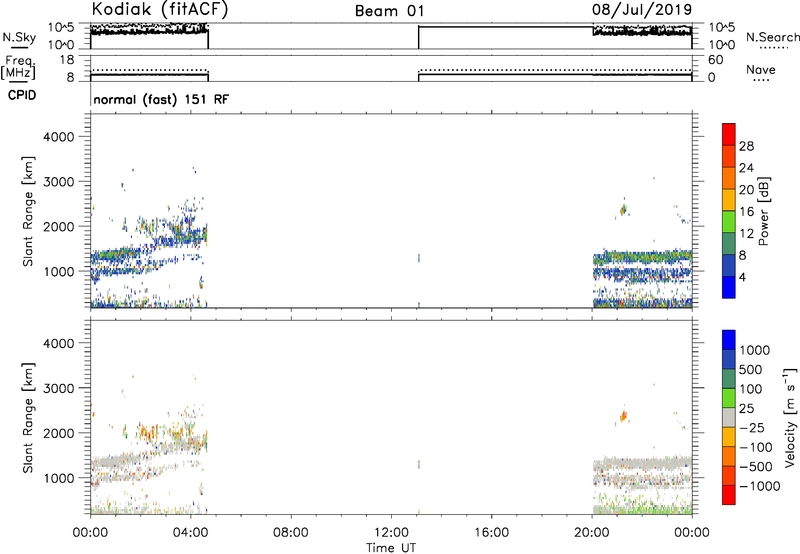Select the "04:00" time tick label
Viewport: 800px width, 554px height.
pyautogui.click(x=191, y=533)
